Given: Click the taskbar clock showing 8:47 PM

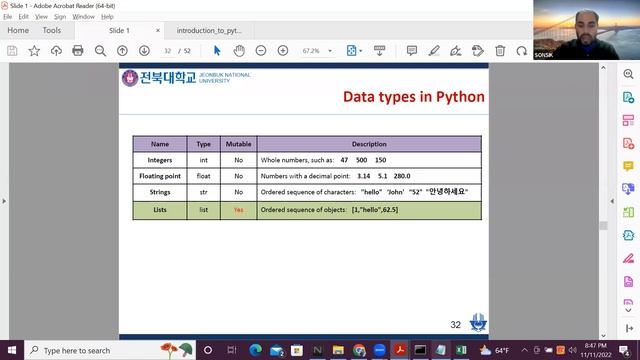Looking at the screenshot, I should pos(596,350).
